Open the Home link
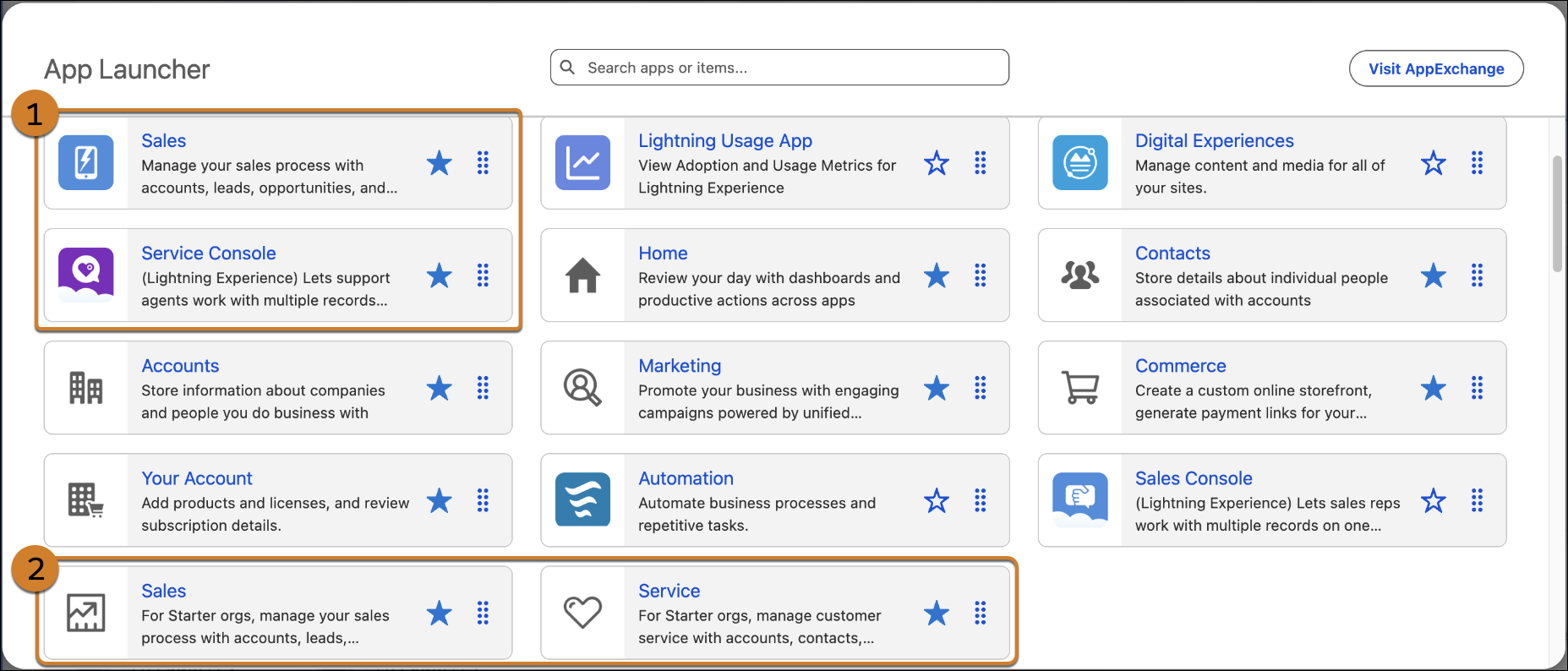 coord(663,253)
